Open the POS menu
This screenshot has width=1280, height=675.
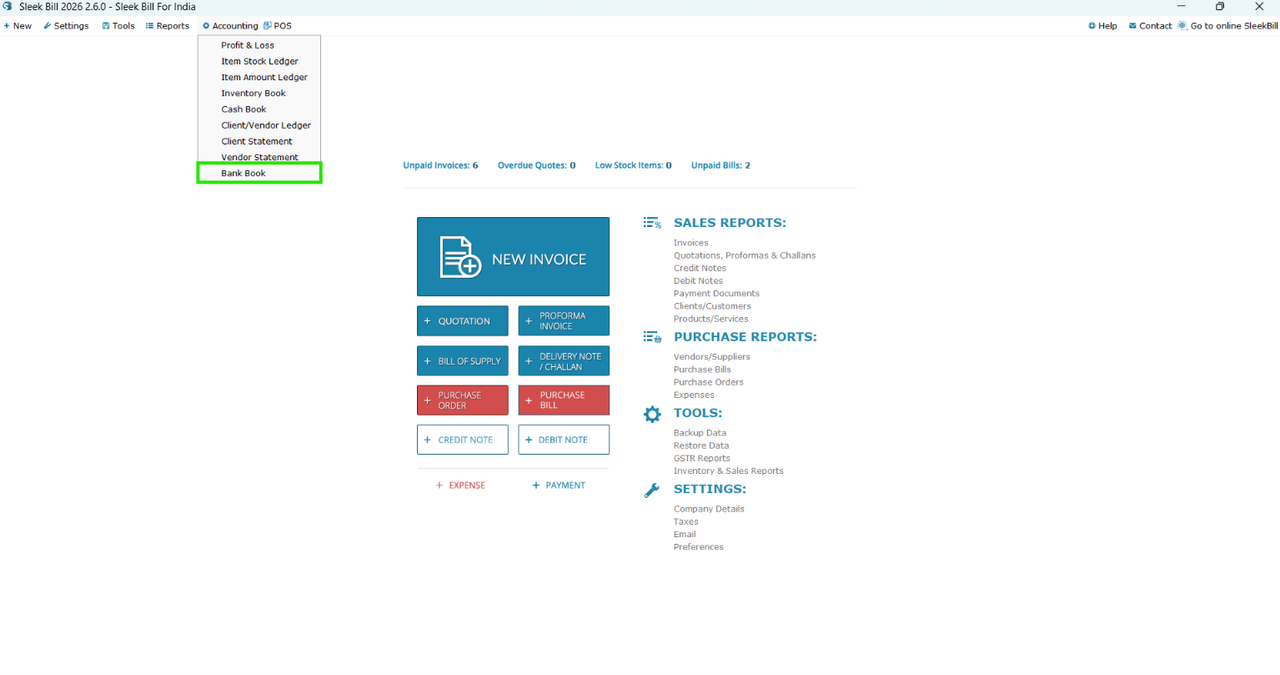[278, 26]
